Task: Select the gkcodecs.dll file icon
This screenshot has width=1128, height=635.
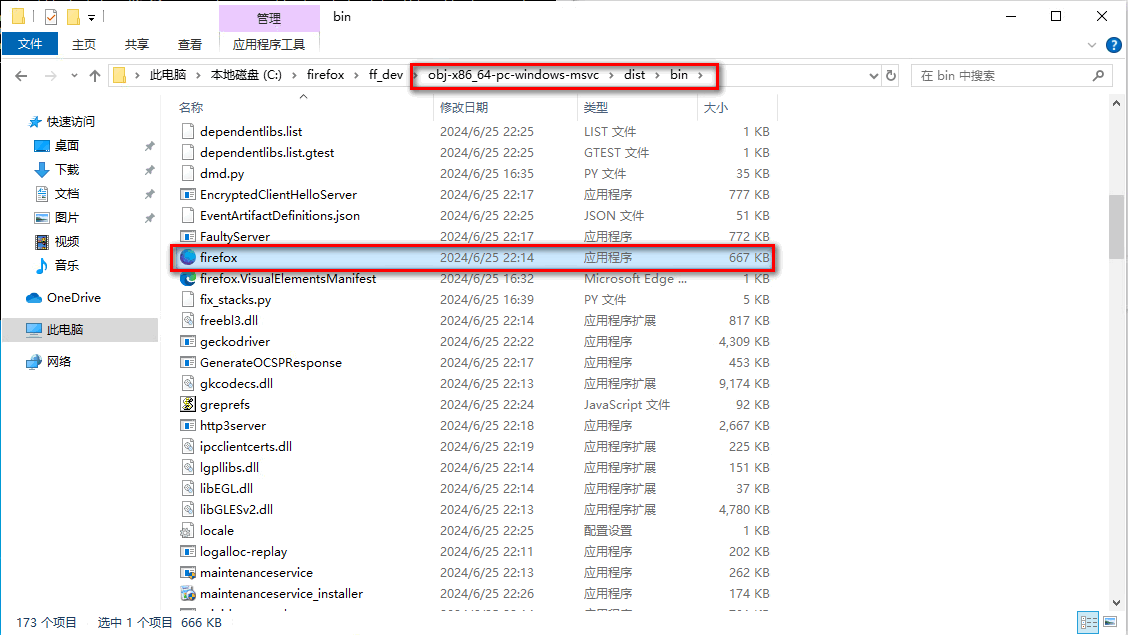Action: [x=188, y=383]
